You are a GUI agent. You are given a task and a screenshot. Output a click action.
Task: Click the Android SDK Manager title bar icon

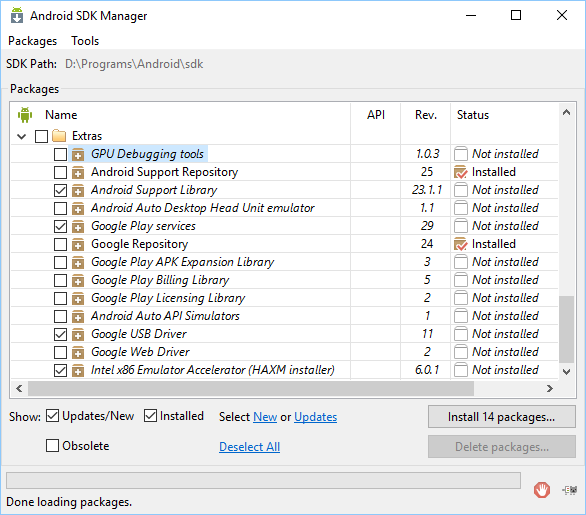pos(17,15)
